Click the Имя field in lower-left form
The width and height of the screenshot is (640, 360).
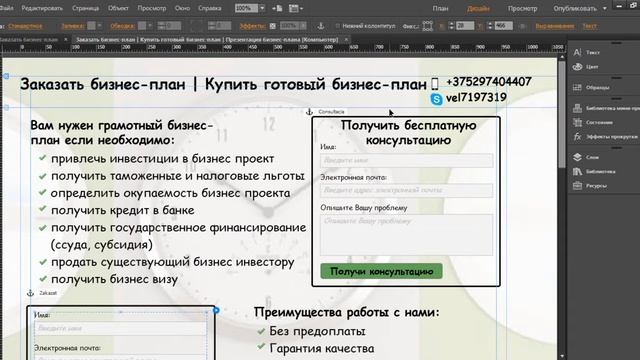[x=121, y=329]
